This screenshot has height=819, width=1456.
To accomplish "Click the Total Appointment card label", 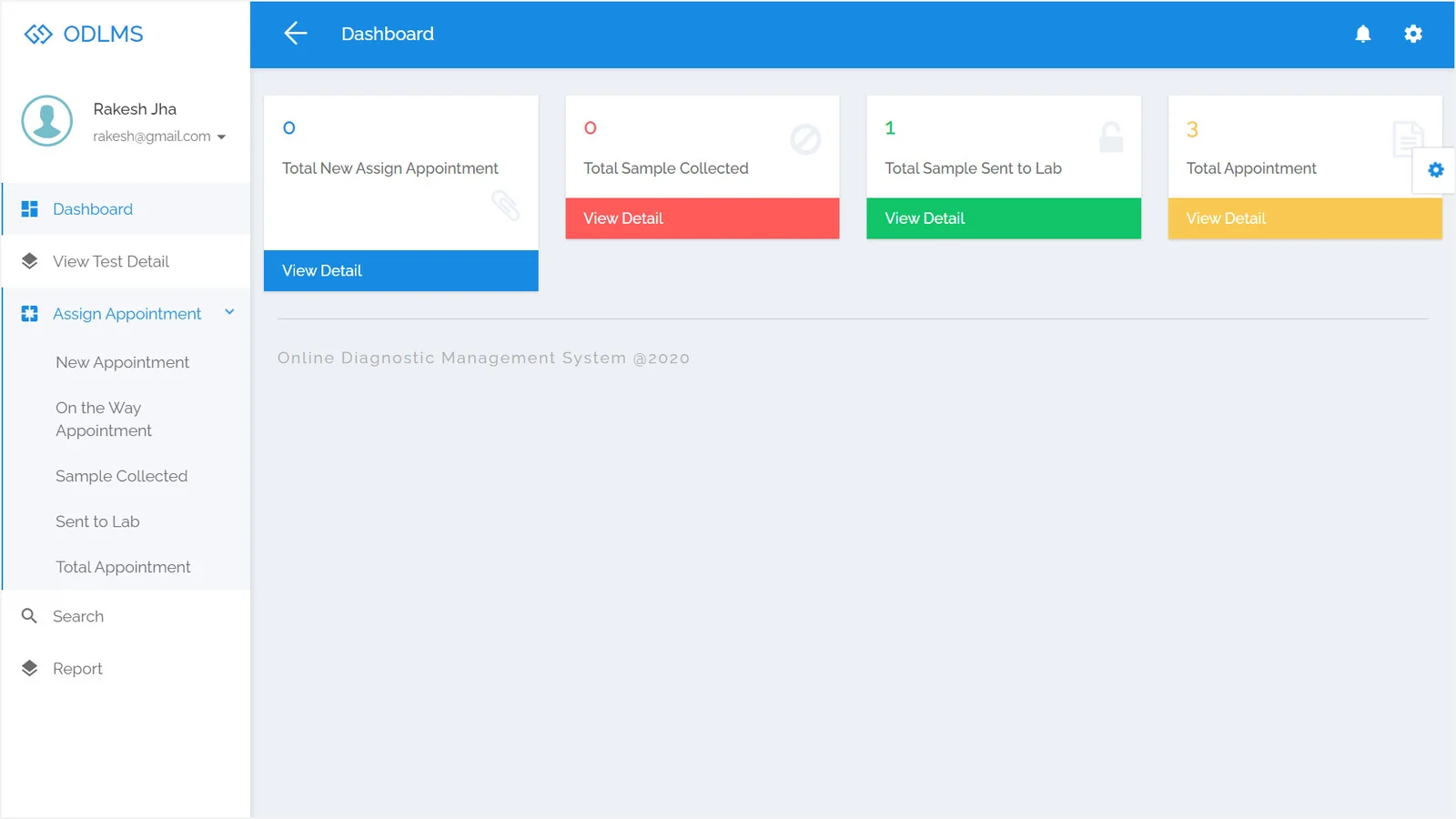I will point(1251,168).
